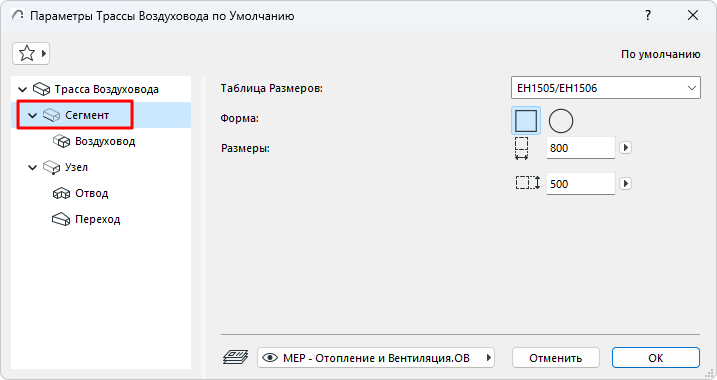Image resolution: width=717 pixels, height=380 pixels.
Task: Click the Отвод elbow icon
Action: coord(61,193)
